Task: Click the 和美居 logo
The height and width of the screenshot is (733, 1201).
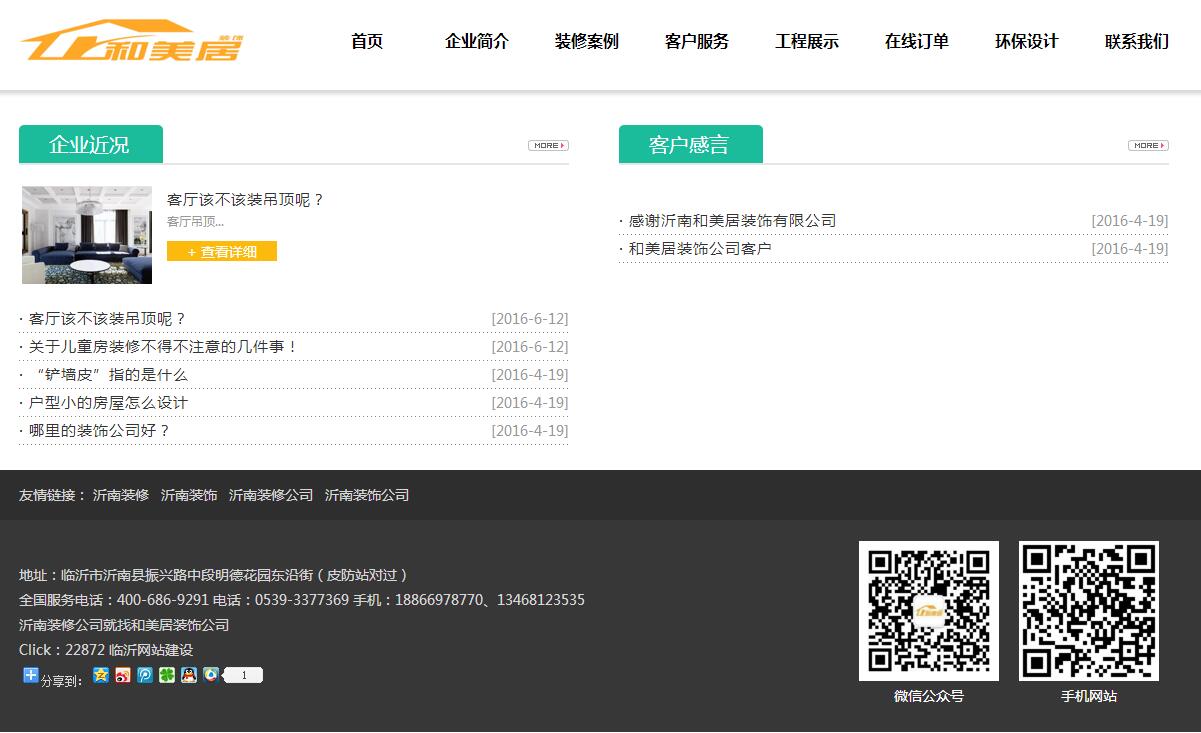Action: (131, 42)
